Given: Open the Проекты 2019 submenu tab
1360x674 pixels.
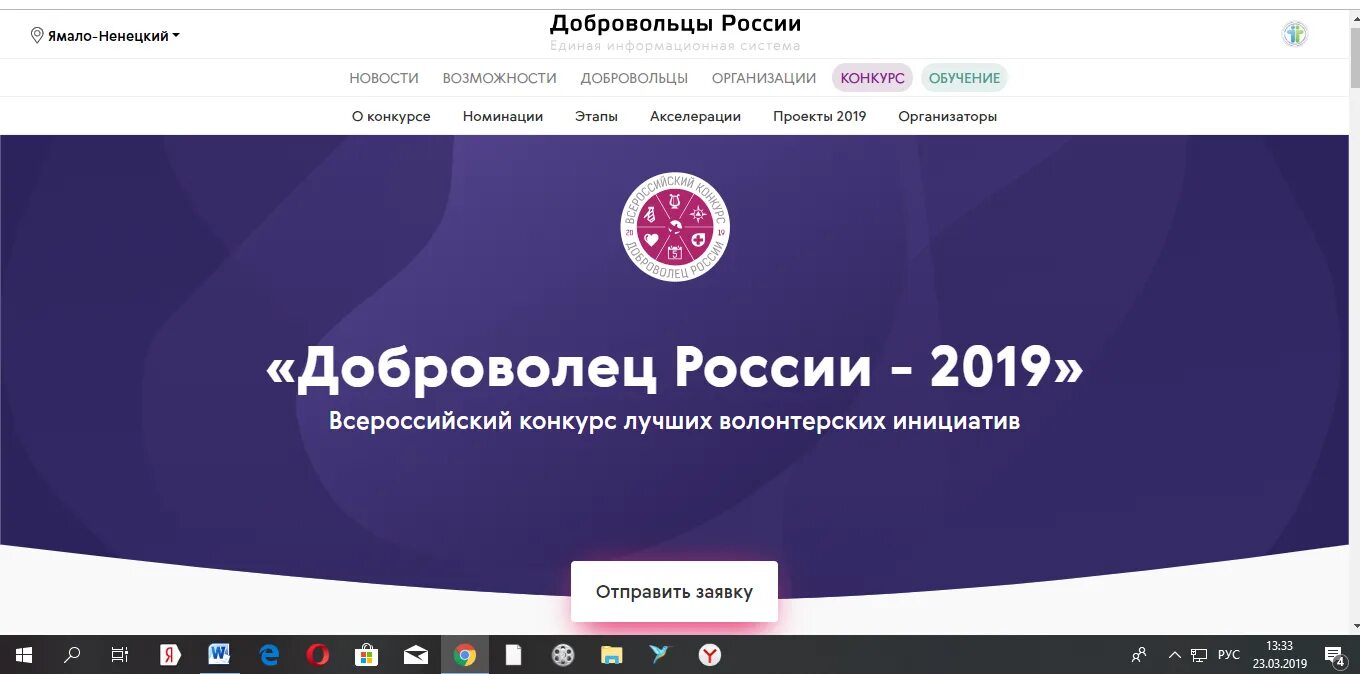Looking at the screenshot, I should click(819, 116).
